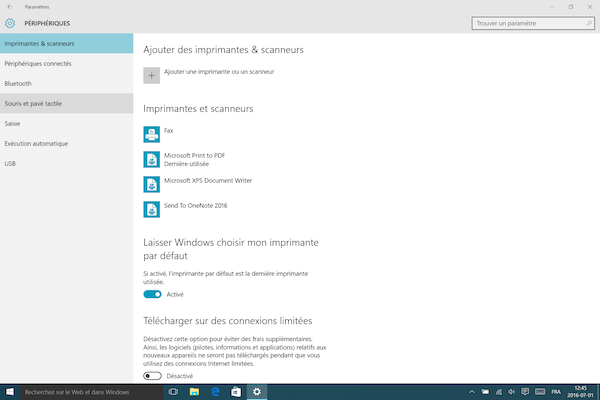Click the plus icon to add a printer
This screenshot has height=400, width=600.
[x=152, y=75]
